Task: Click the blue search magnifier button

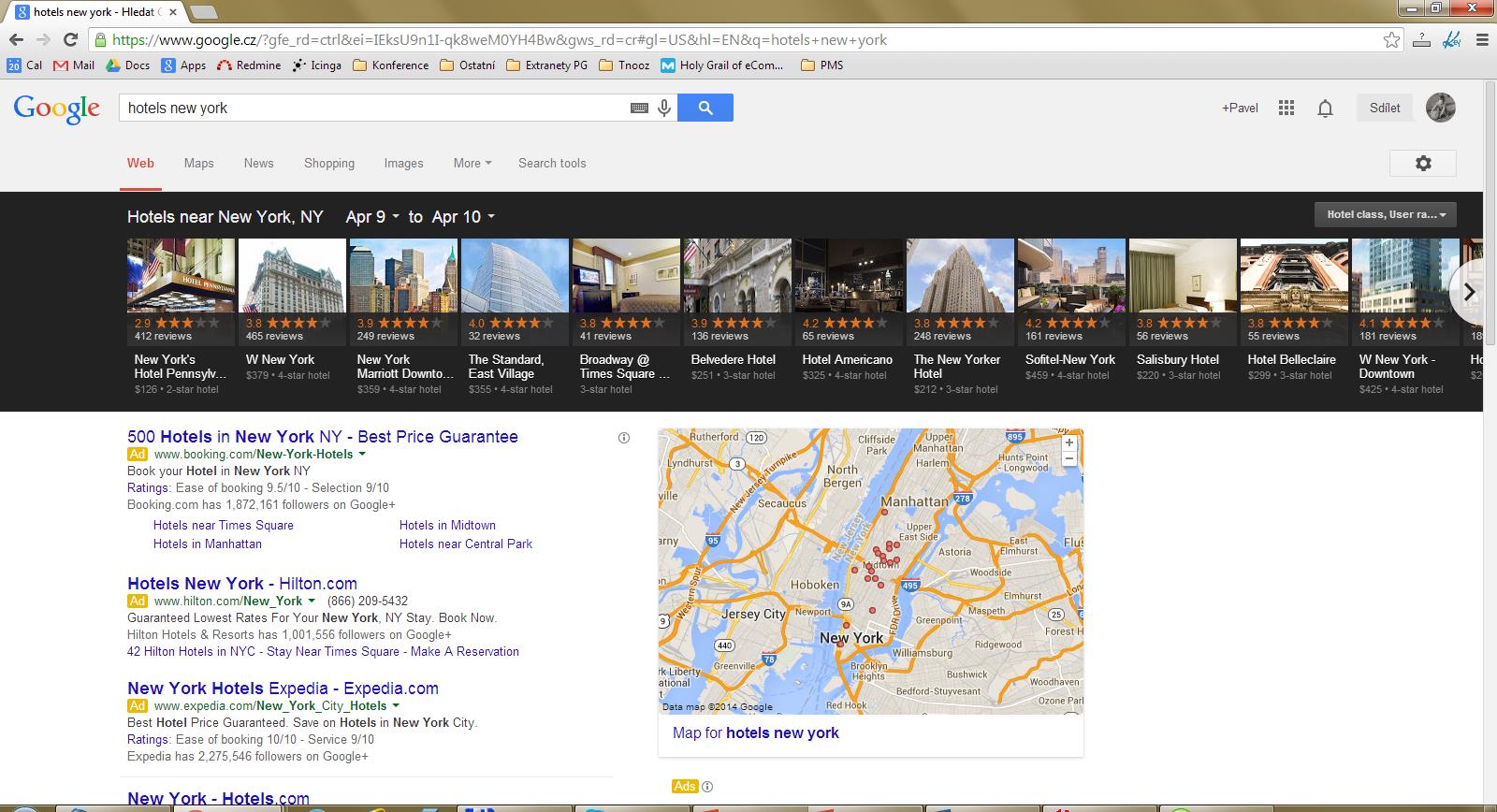Action: point(705,109)
